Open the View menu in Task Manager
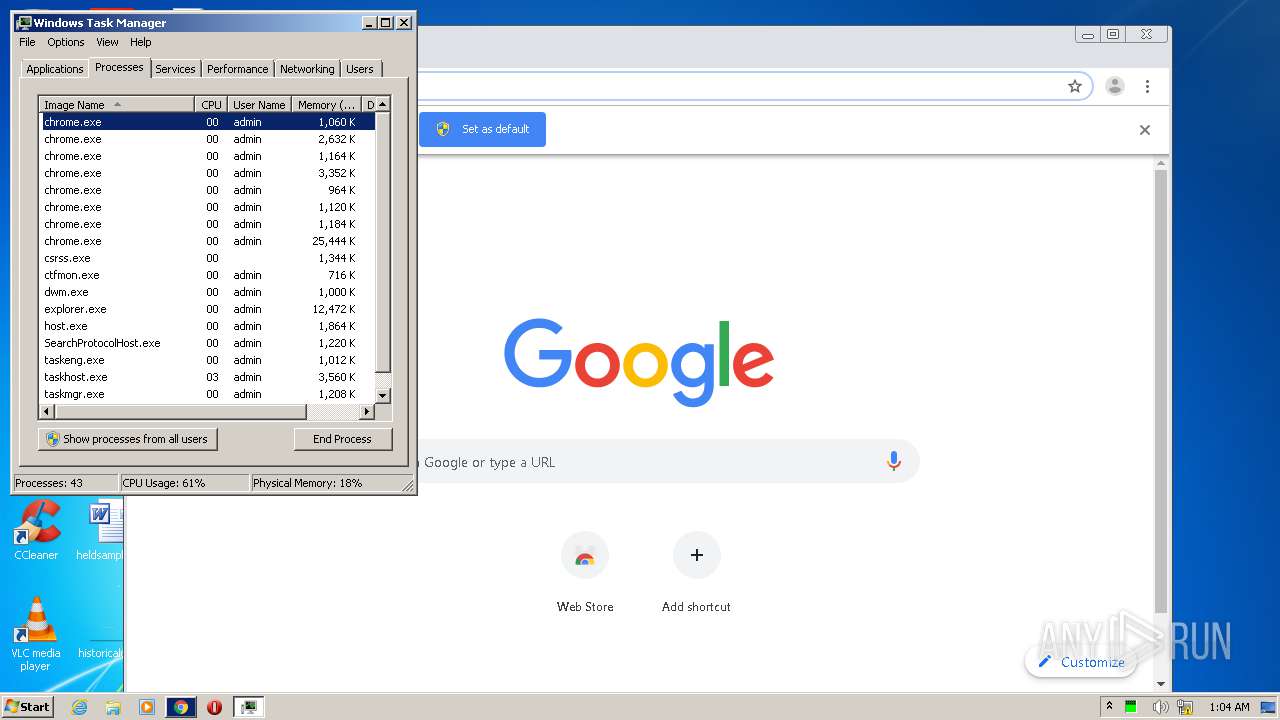This screenshot has height=720, width=1280. point(107,42)
